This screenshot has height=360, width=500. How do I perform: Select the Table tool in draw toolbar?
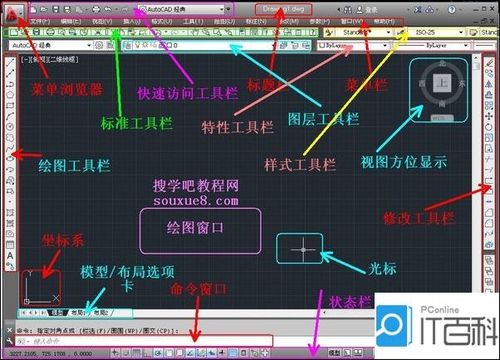10,245
